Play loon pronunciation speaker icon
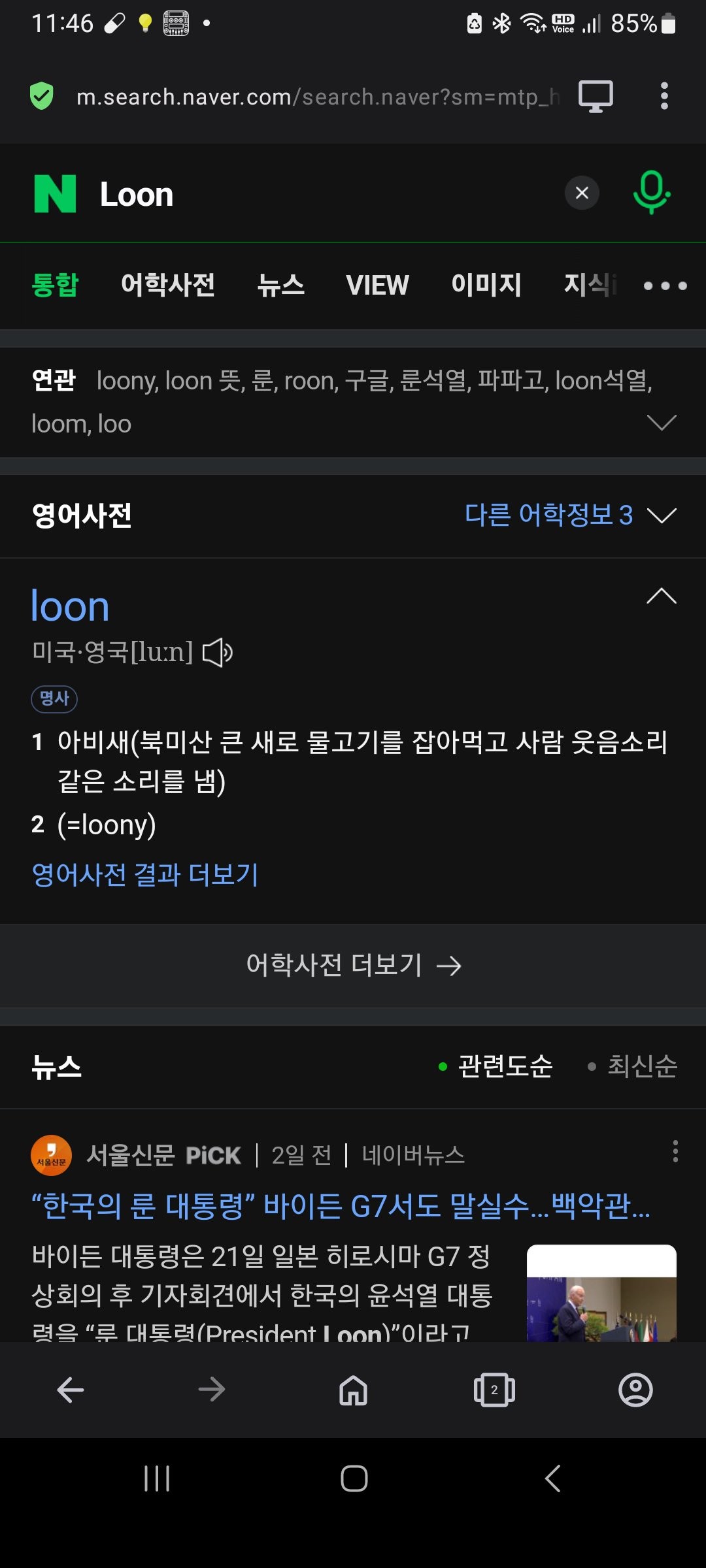 coord(218,652)
